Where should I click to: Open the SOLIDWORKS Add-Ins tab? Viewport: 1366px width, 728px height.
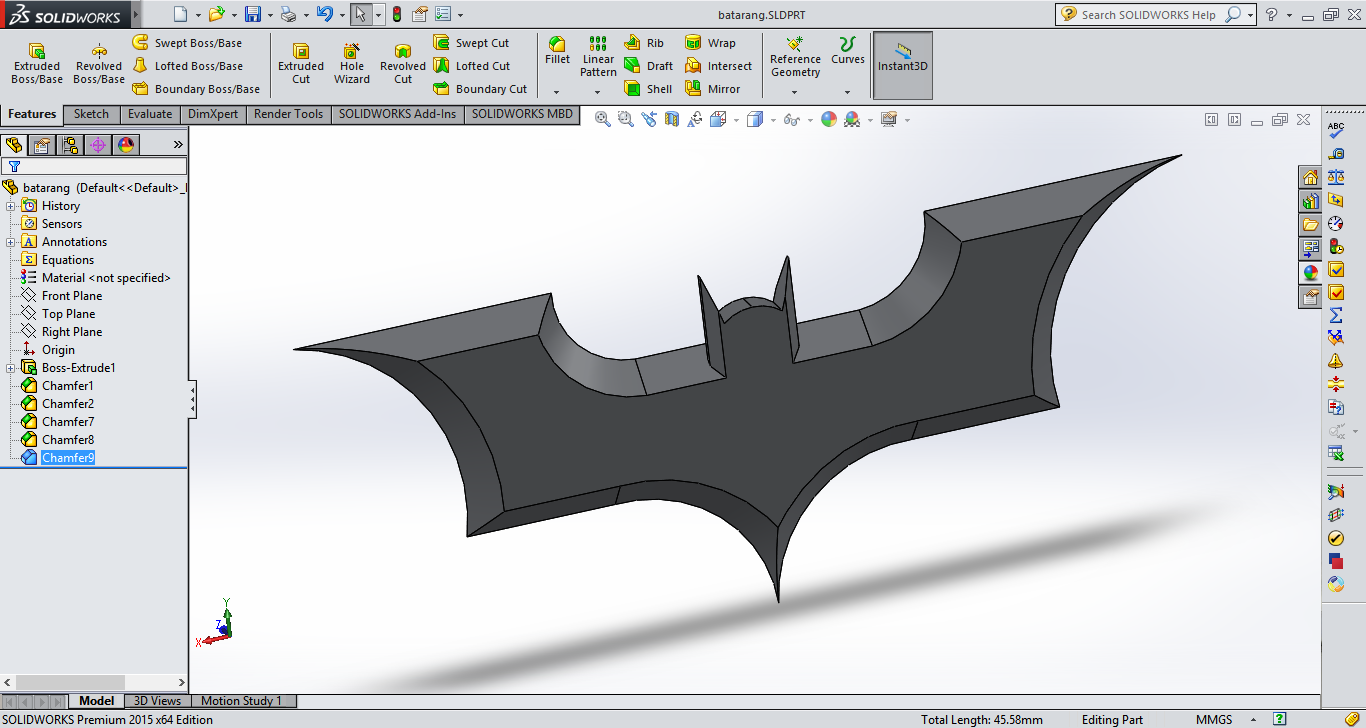pyautogui.click(x=397, y=114)
